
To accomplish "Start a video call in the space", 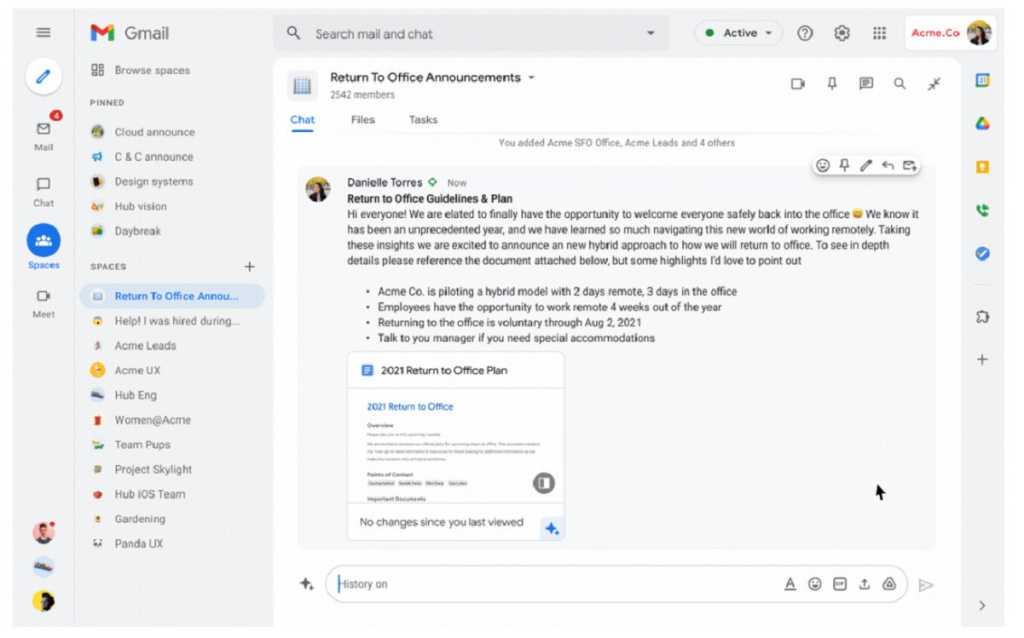I will (x=798, y=84).
